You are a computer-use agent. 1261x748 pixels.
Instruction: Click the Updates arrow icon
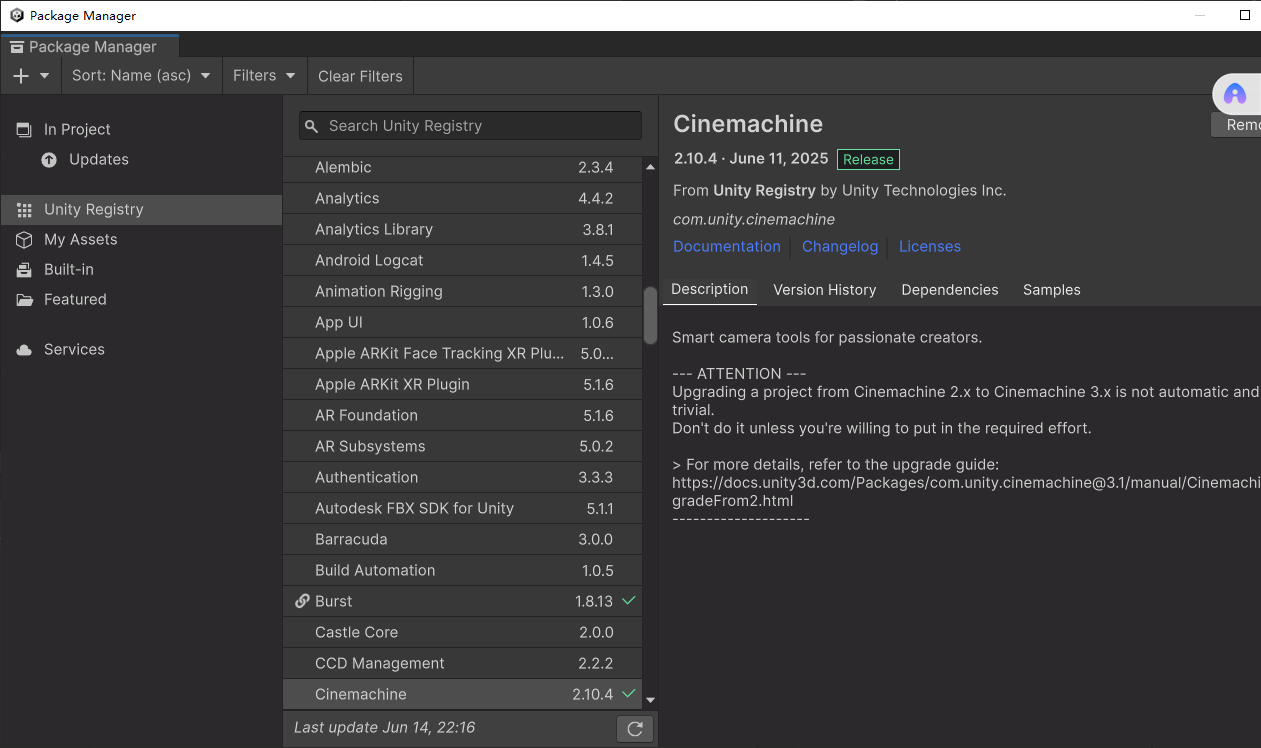point(49,159)
